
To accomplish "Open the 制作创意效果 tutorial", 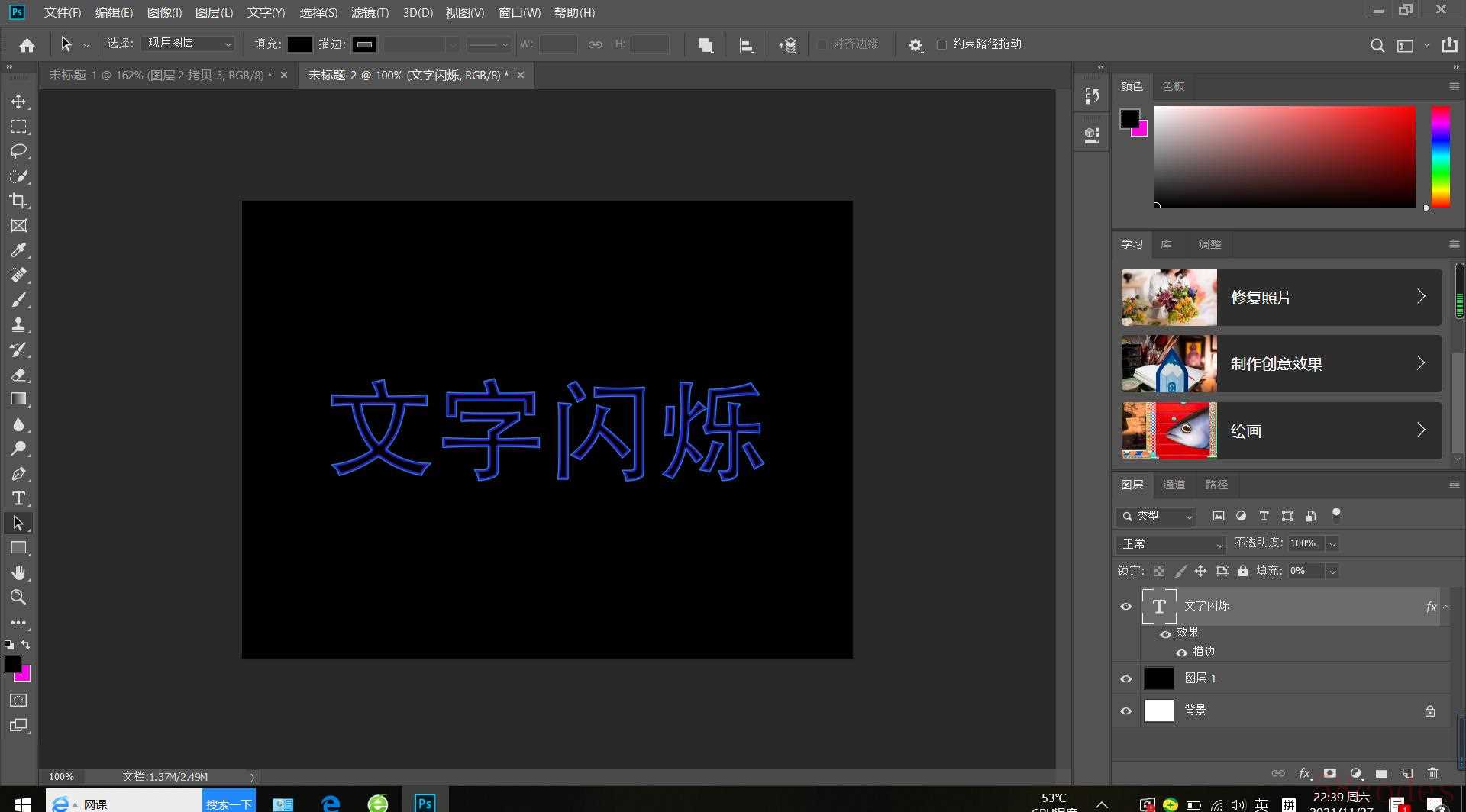I will (x=1280, y=364).
